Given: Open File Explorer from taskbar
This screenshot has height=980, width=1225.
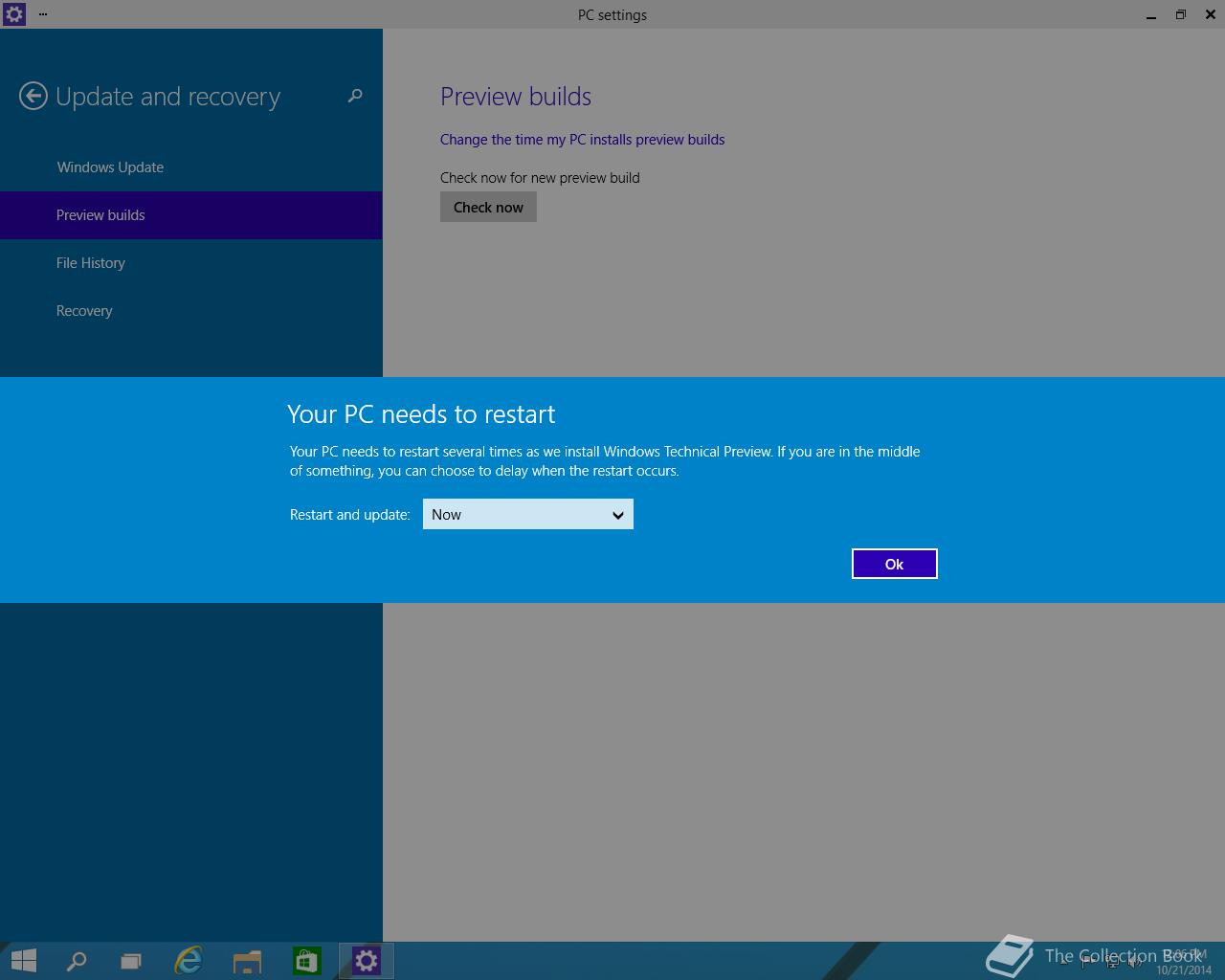Looking at the screenshot, I should [247, 961].
